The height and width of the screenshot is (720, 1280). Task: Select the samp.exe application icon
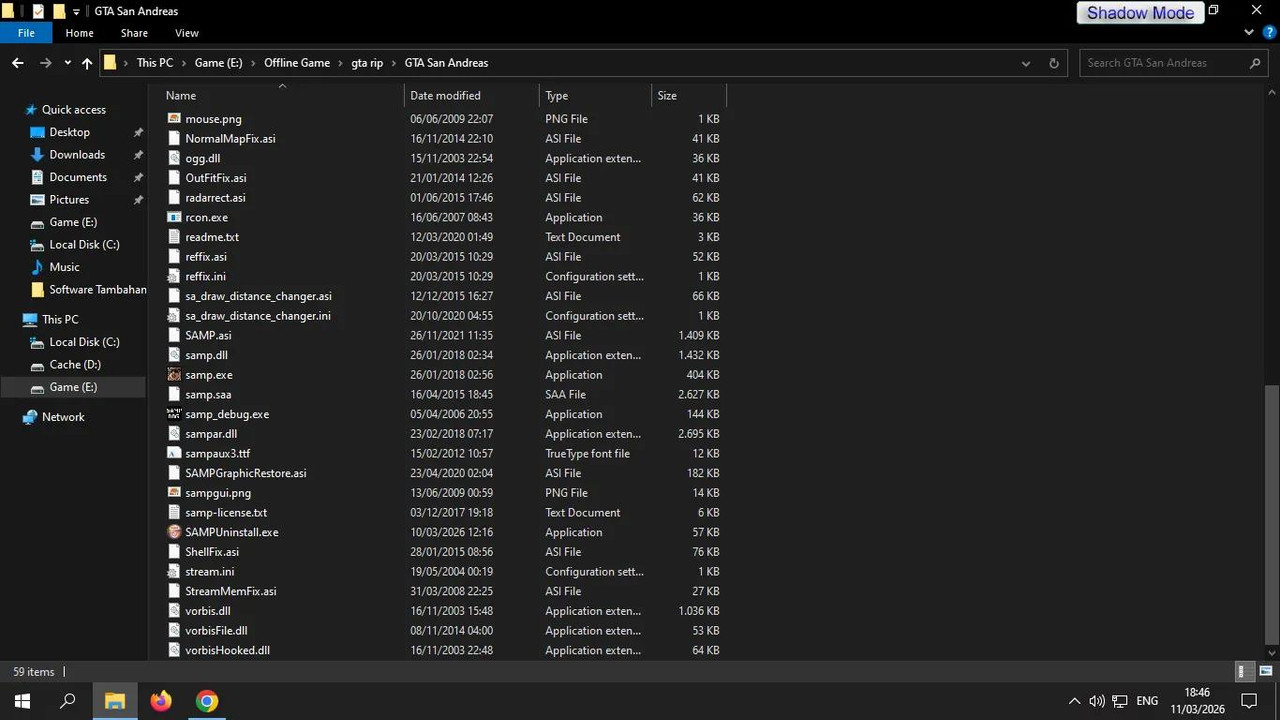pos(174,375)
